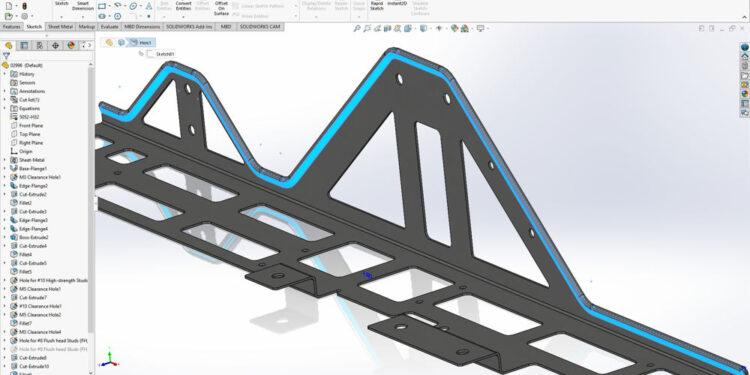Screen dimensions: 750x375
Task: Switch to the Evaluate tab
Action: pyautogui.click(x=110, y=27)
